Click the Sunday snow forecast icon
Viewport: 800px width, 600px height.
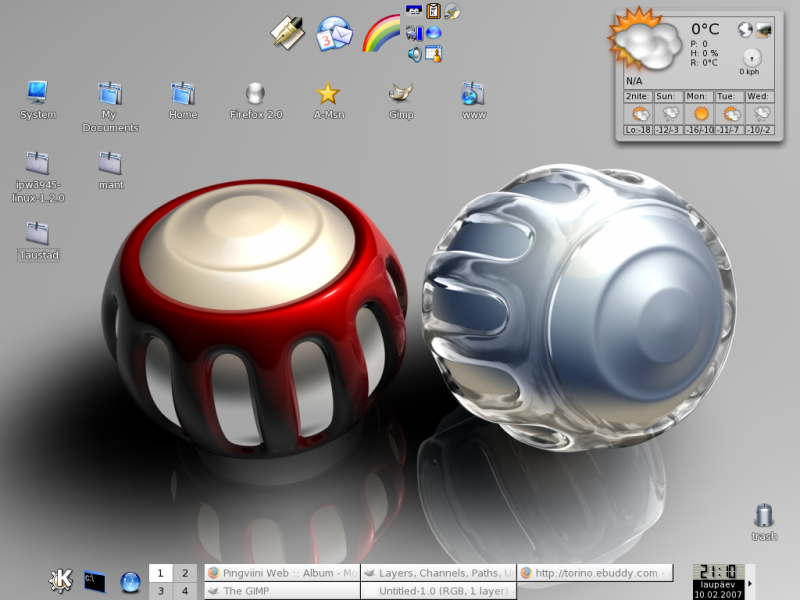670,114
